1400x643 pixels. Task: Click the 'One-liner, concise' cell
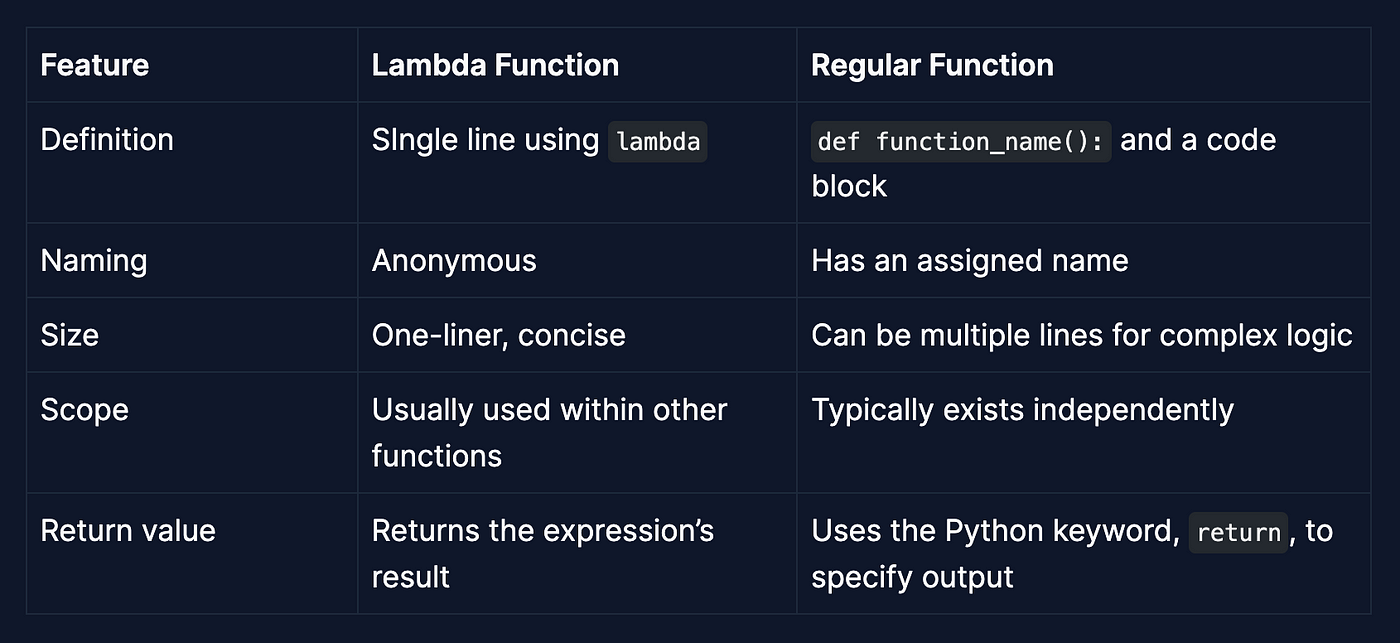click(x=498, y=334)
